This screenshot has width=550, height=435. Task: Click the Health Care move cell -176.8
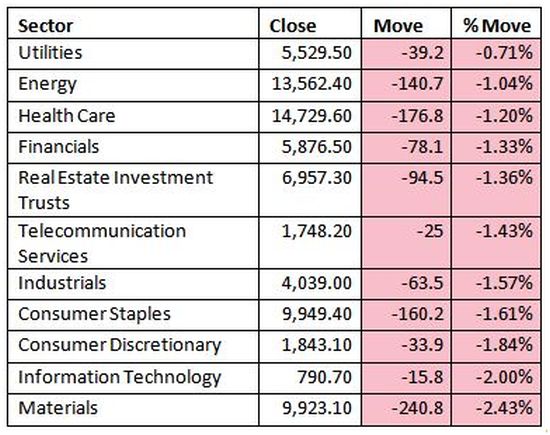click(406, 117)
